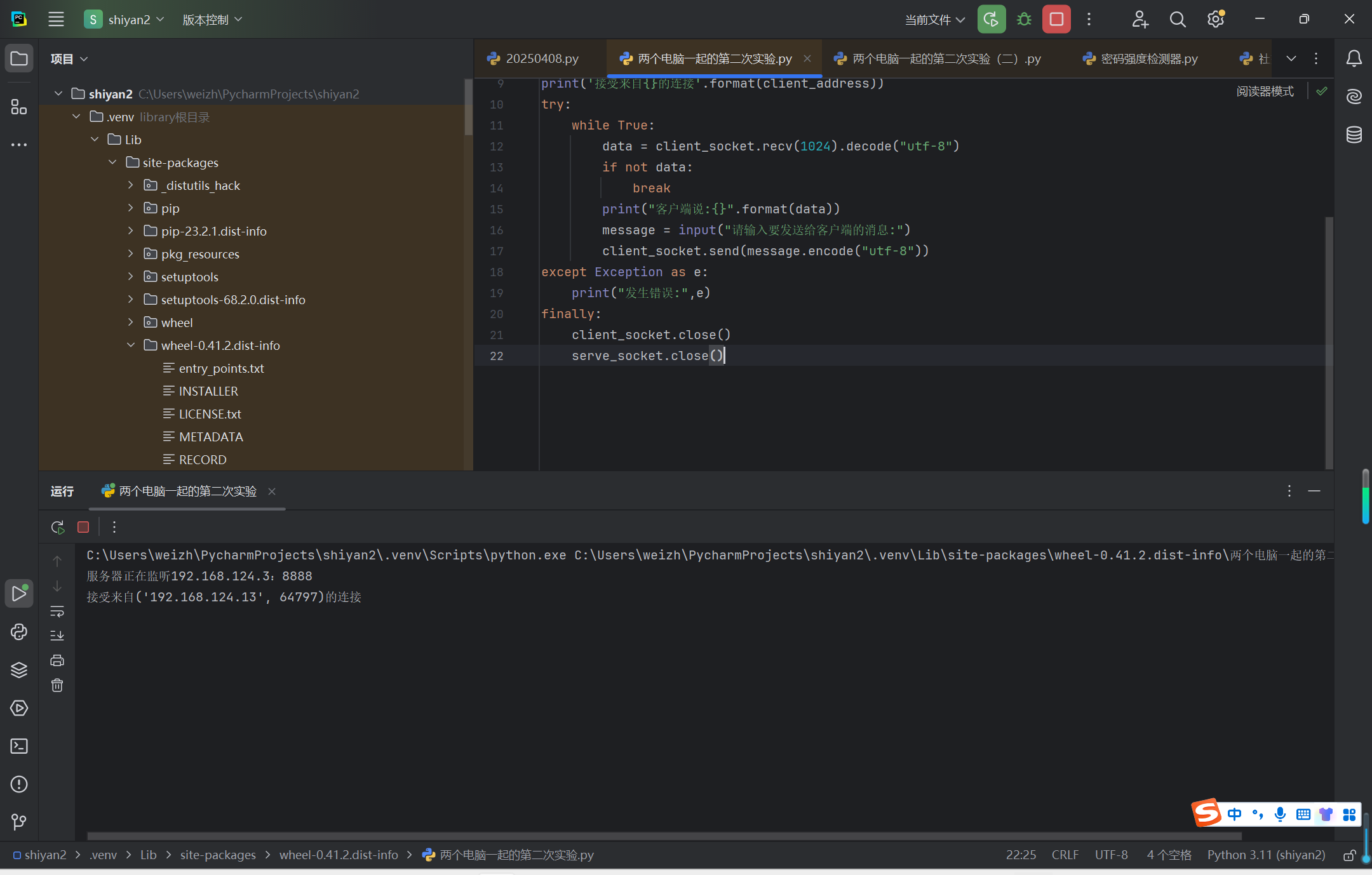Screen dimensions: 1372x875
Task: Open the 当前文件 run configuration dropdown
Action: (934, 20)
